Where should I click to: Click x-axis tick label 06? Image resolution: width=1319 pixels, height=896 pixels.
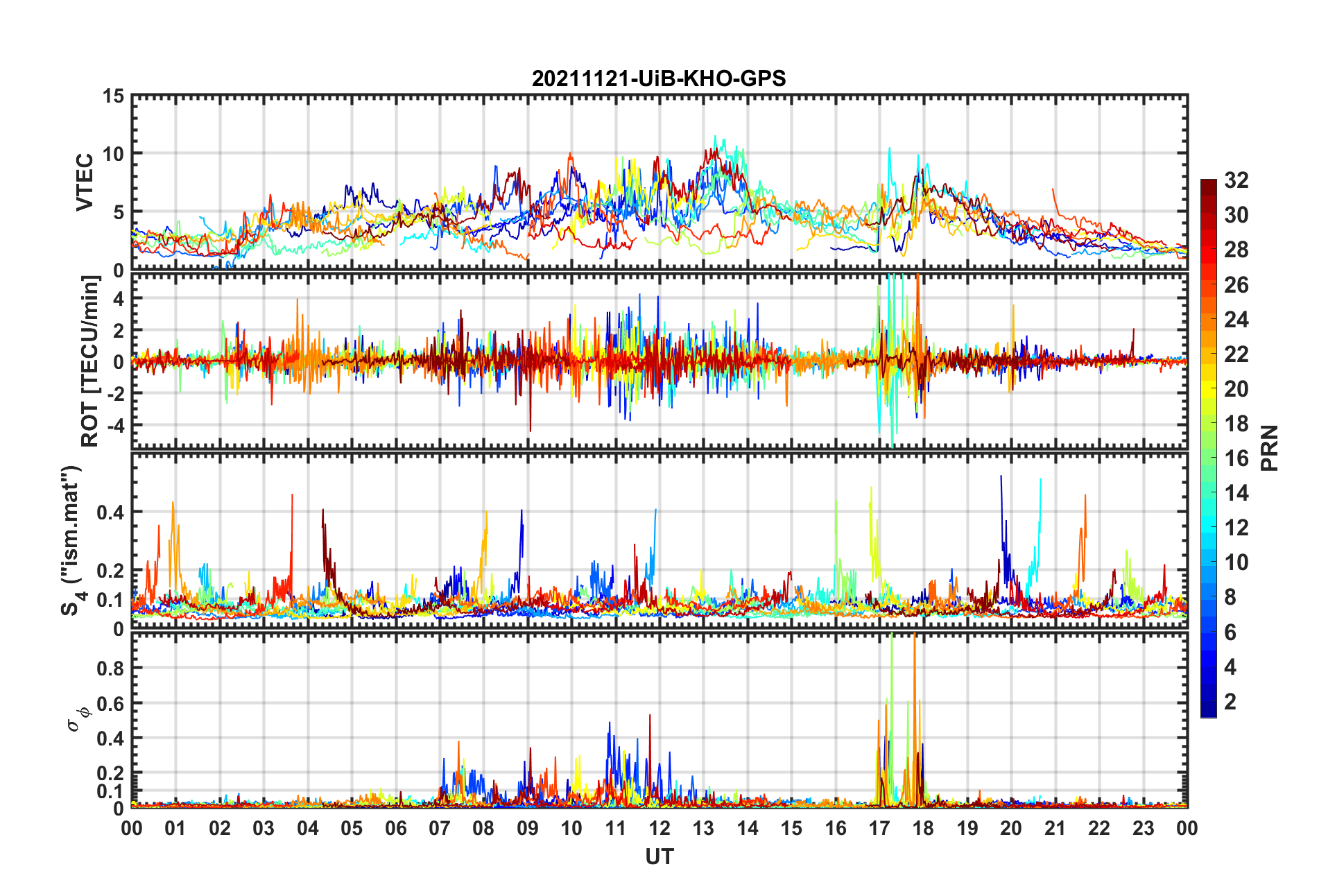point(395,828)
